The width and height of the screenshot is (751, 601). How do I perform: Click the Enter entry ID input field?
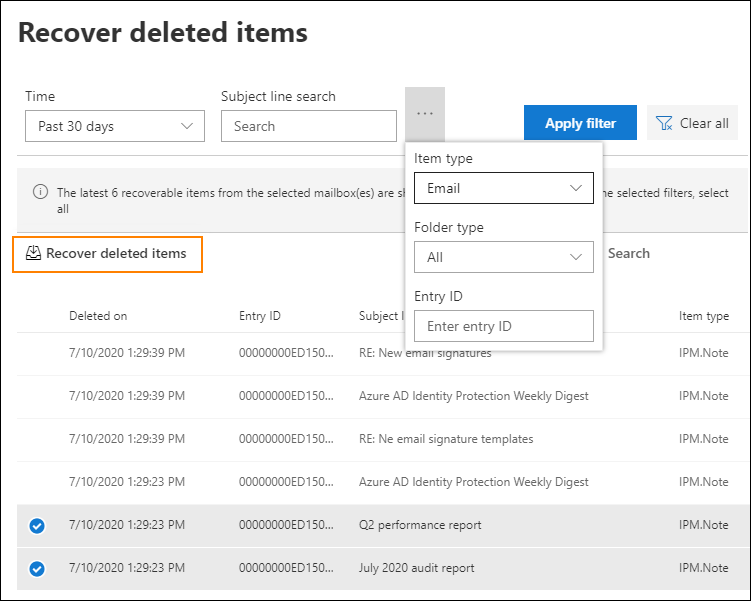coord(503,326)
